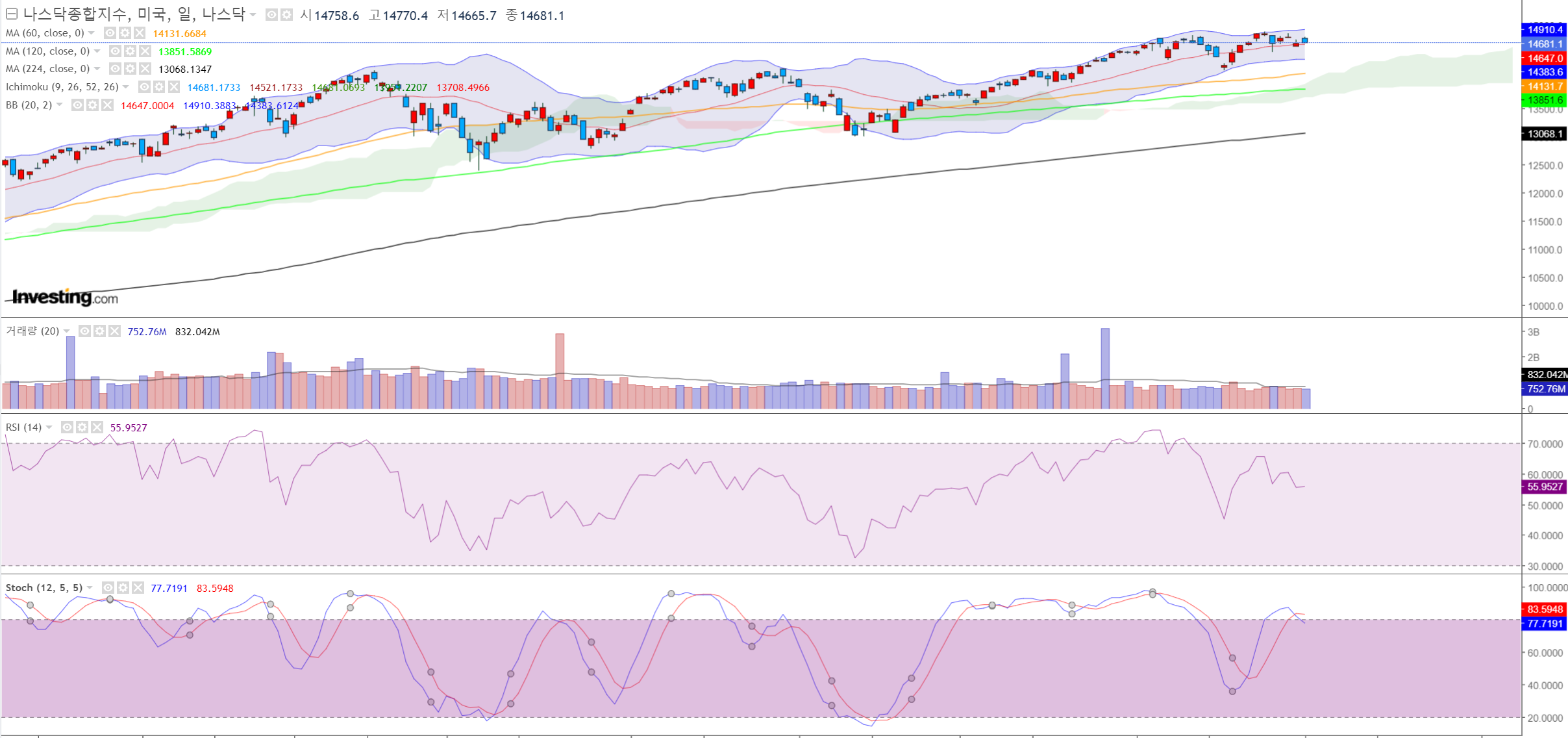Click the 14681.1 current price label on axis
Screen dimensions: 1568x738
tap(1544, 44)
